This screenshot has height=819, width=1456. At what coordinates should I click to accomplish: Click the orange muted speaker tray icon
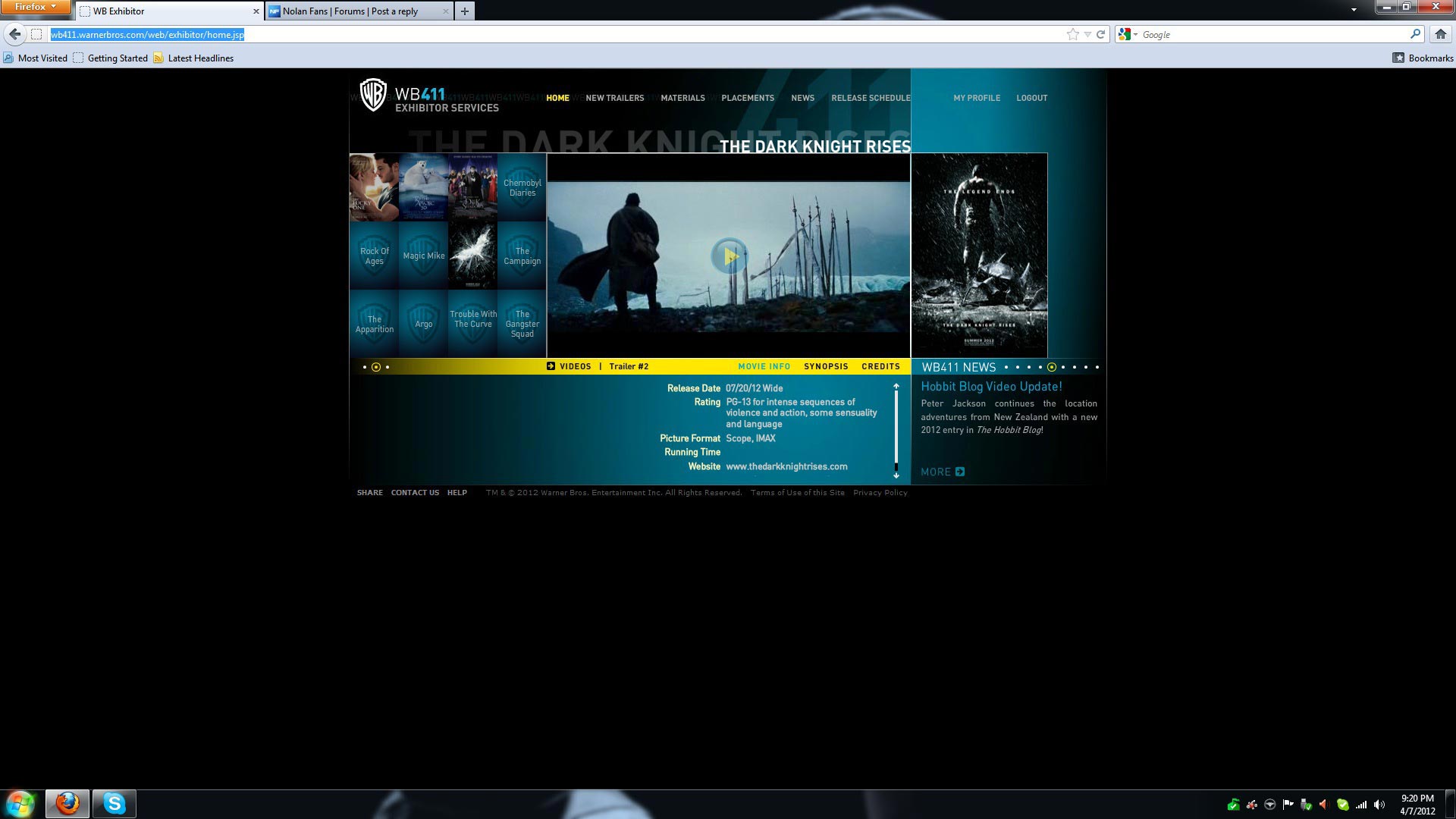pyautogui.click(x=1324, y=805)
